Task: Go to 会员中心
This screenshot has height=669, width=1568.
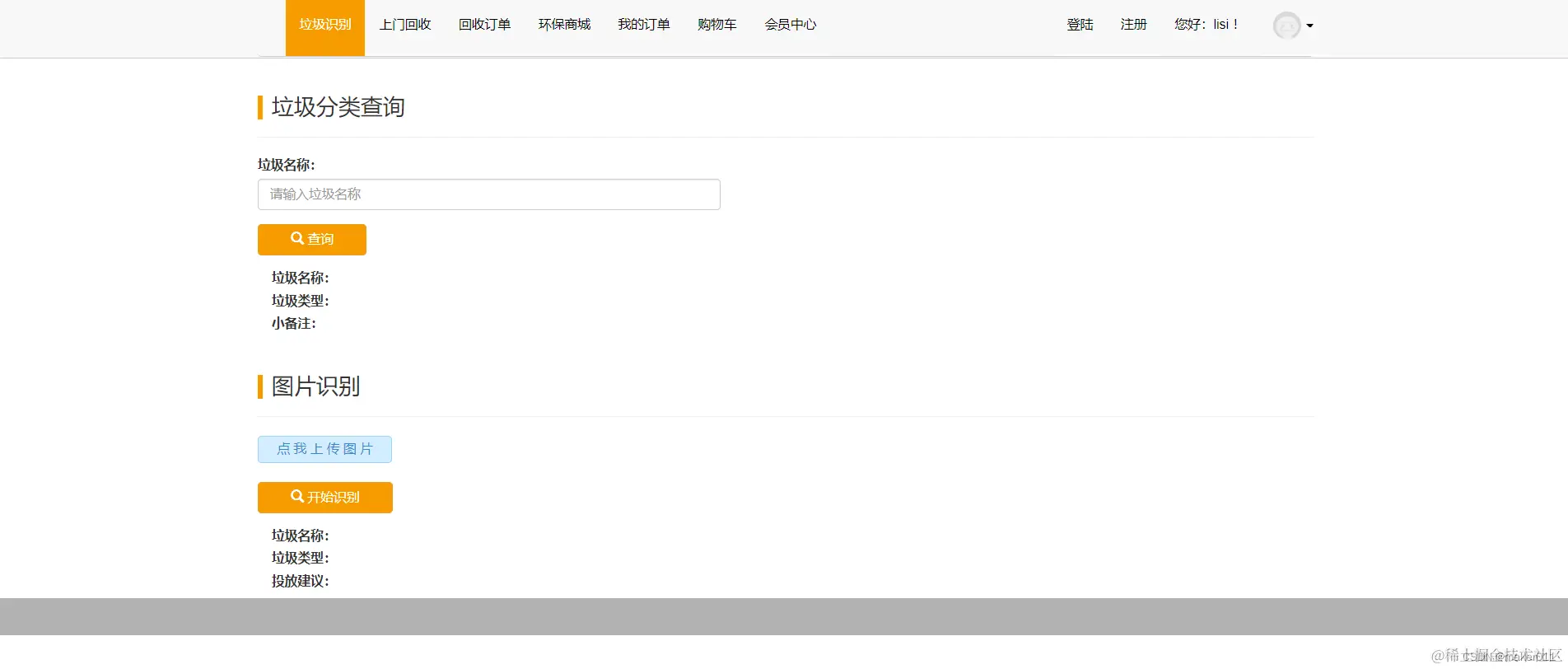Action: click(x=791, y=25)
